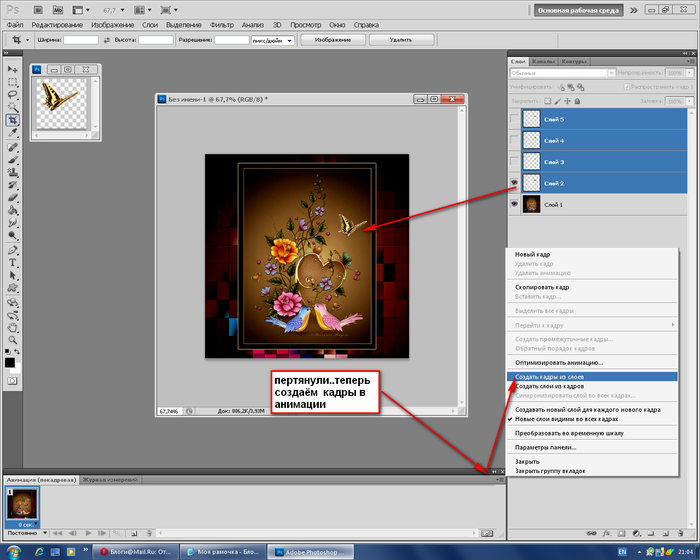Show the Слой 3 layer
700x560 pixels.
pyautogui.click(x=514, y=162)
